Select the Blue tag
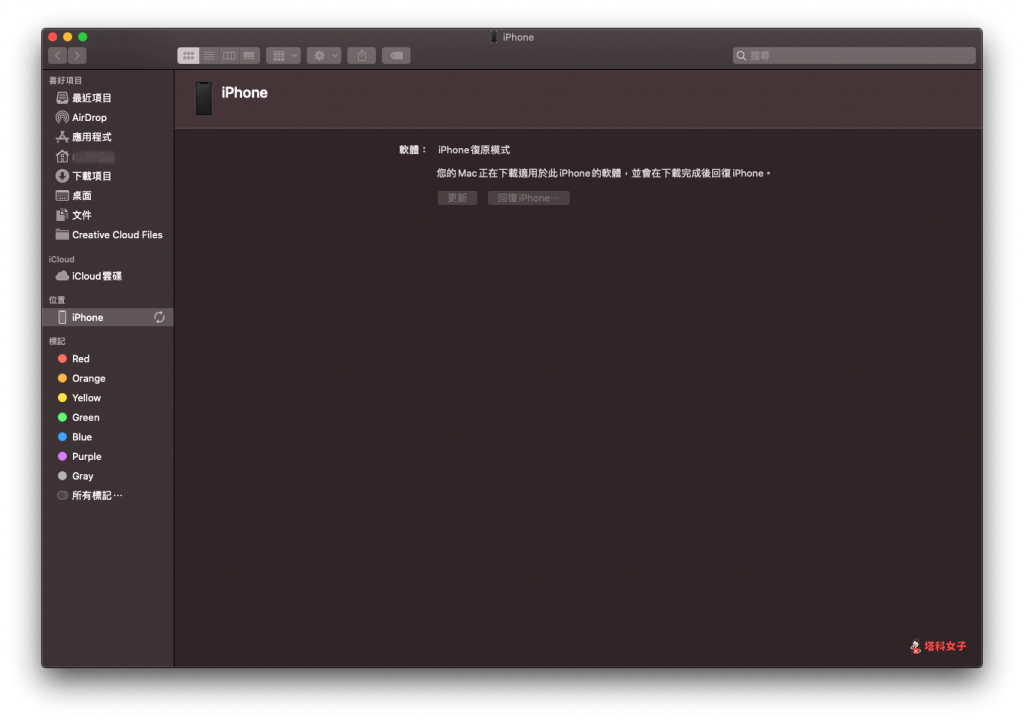The width and height of the screenshot is (1024, 723). pos(108,437)
